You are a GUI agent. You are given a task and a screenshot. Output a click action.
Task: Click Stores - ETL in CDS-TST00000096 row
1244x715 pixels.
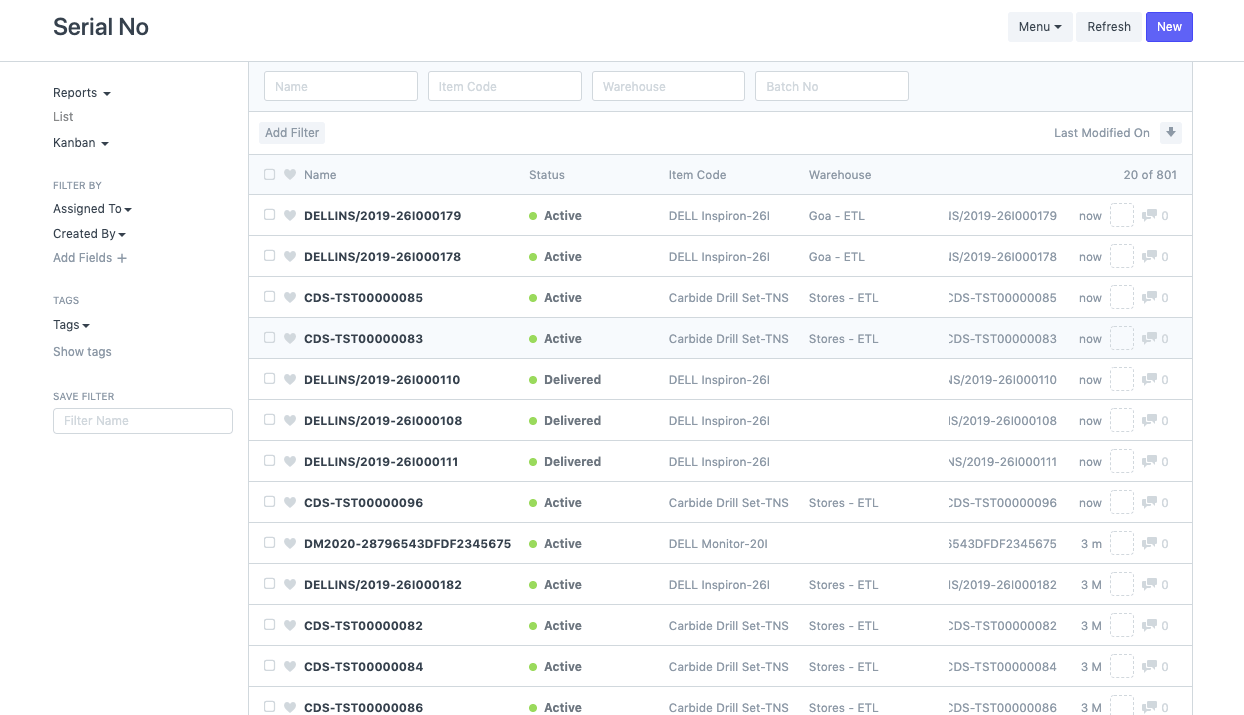pyautogui.click(x=843, y=503)
